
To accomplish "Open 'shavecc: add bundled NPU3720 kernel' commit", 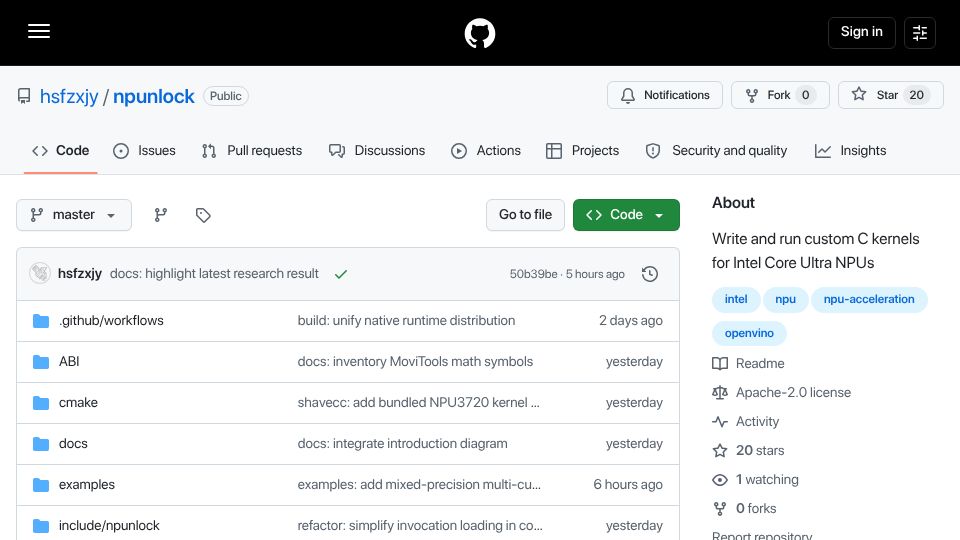I will coord(419,403).
